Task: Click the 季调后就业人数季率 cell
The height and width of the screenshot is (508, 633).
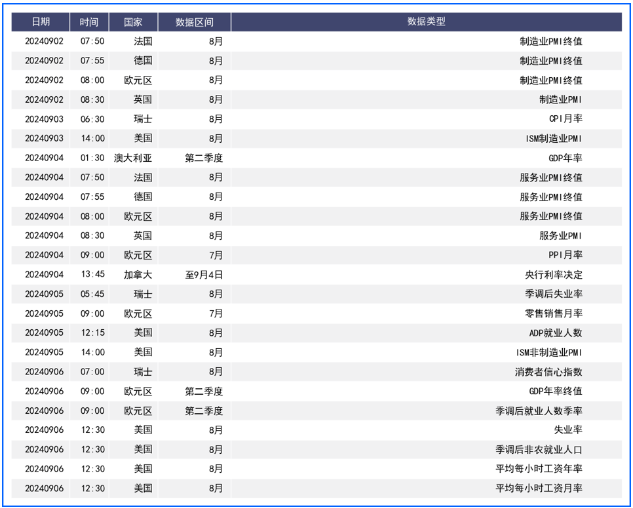Action: point(539,411)
